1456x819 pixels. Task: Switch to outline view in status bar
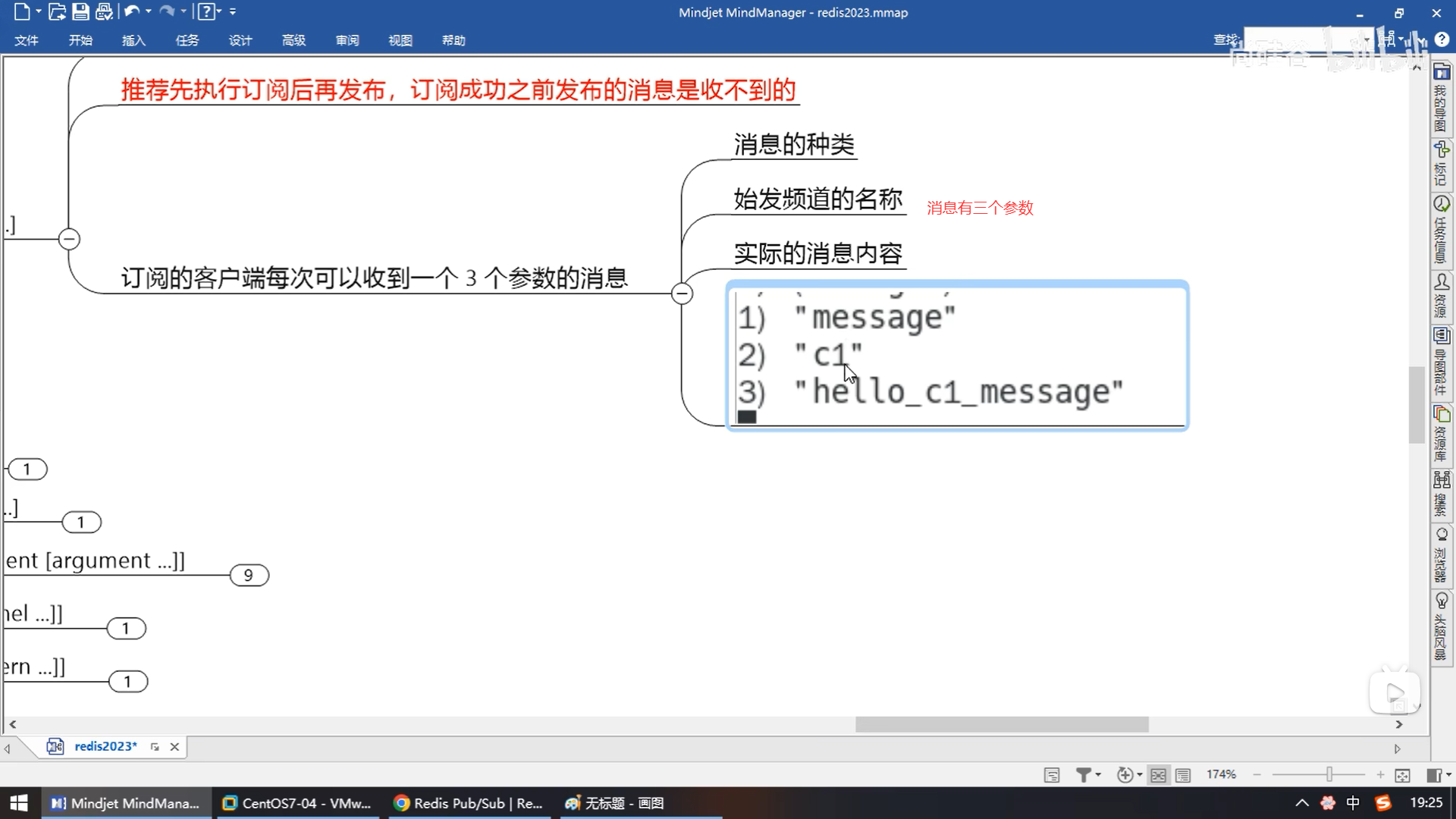point(1183,774)
